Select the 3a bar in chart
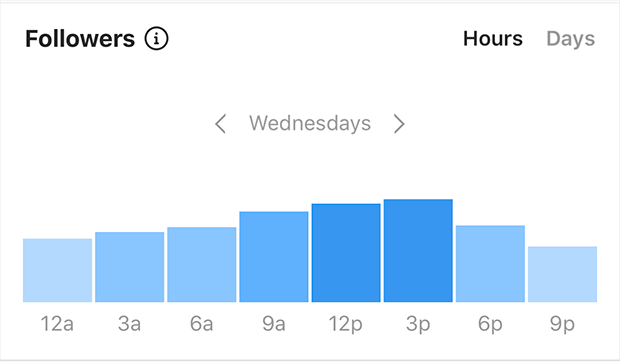The height and width of the screenshot is (362, 620). tap(130, 267)
